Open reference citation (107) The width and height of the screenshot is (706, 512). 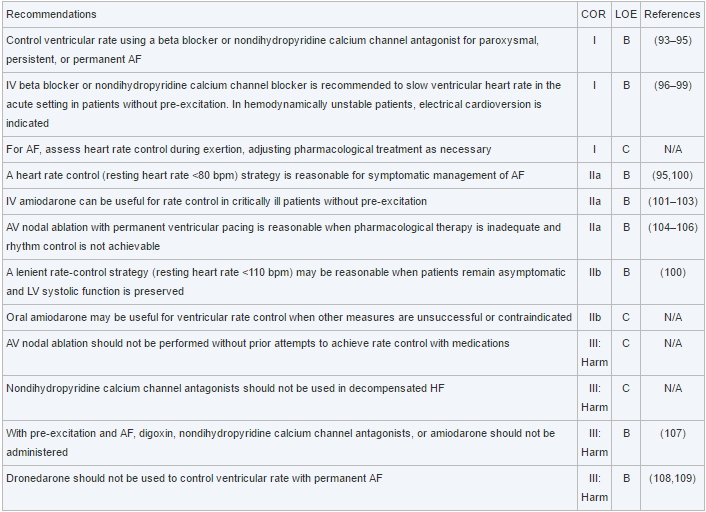(672, 433)
